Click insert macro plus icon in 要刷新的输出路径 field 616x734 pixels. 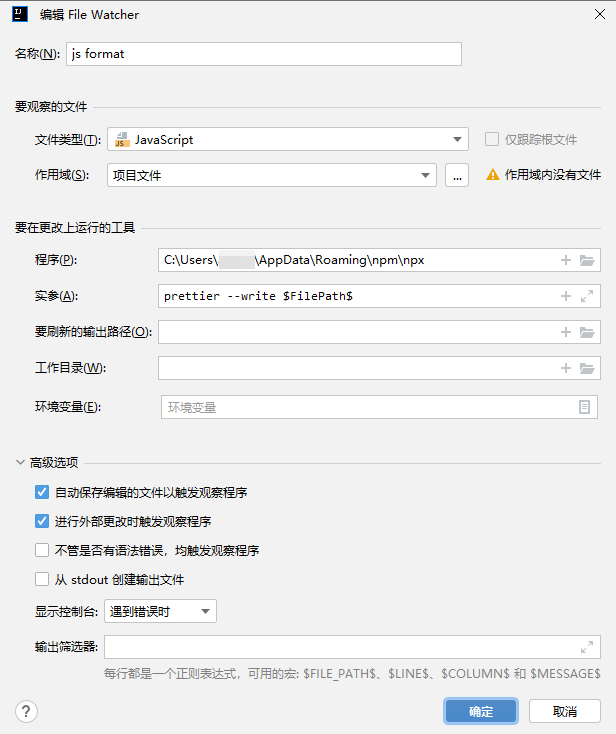click(566, 332)
